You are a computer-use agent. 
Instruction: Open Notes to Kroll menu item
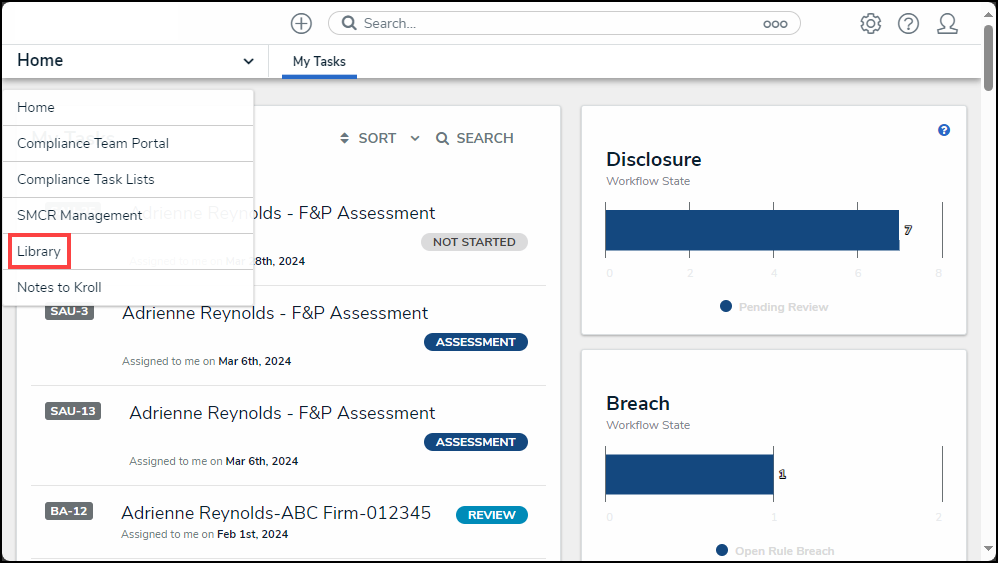point(60,287)
